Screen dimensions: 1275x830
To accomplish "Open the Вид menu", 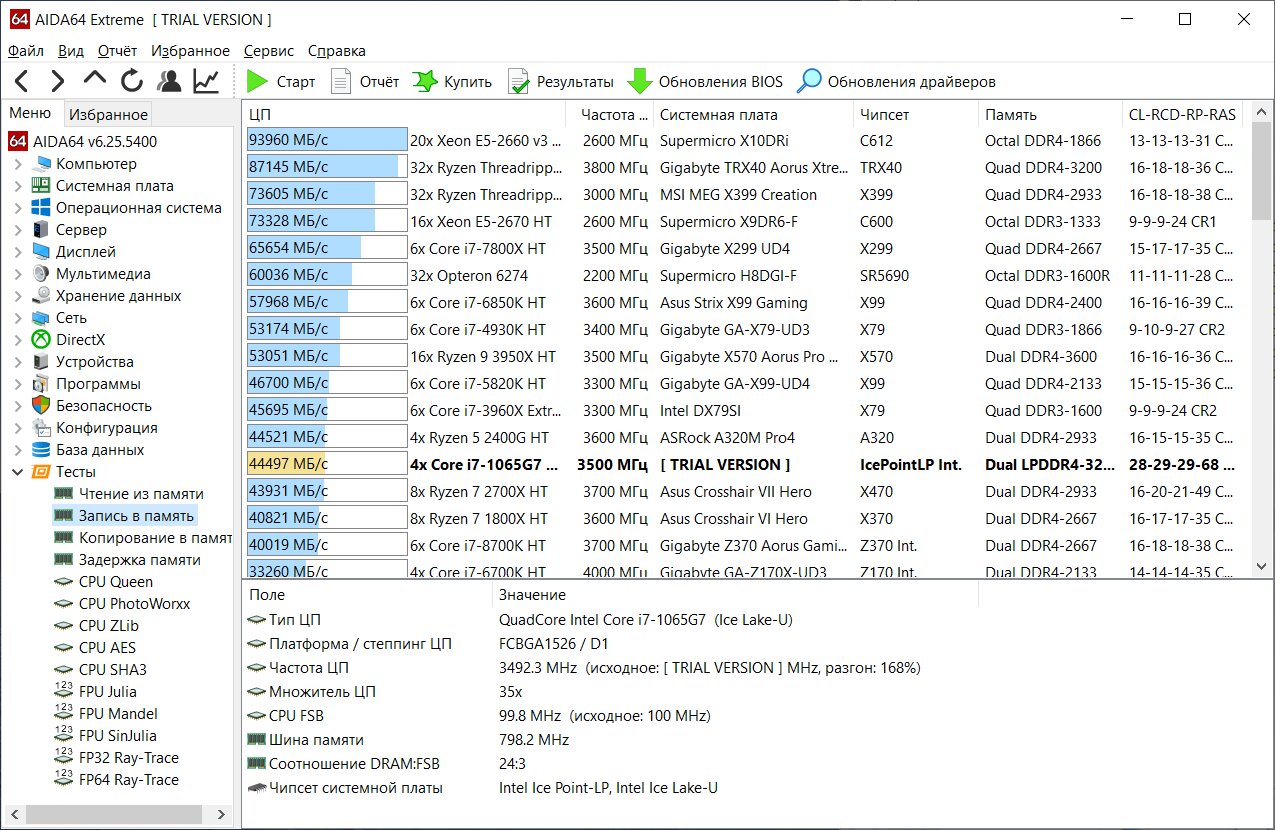I will pos(71,50).
